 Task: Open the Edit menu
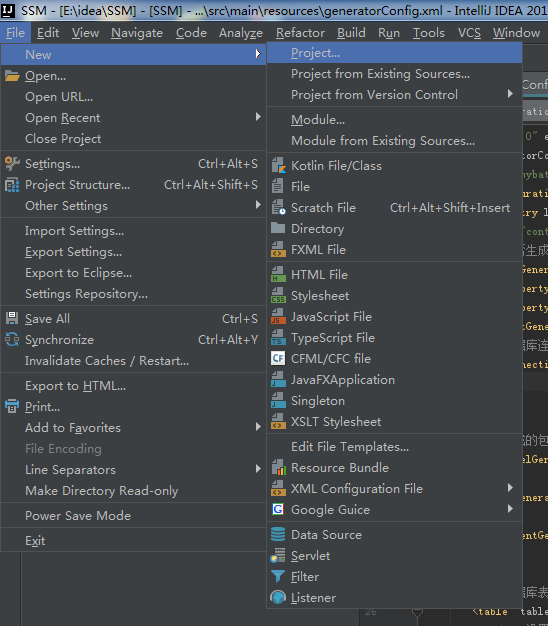click(48, 33)
